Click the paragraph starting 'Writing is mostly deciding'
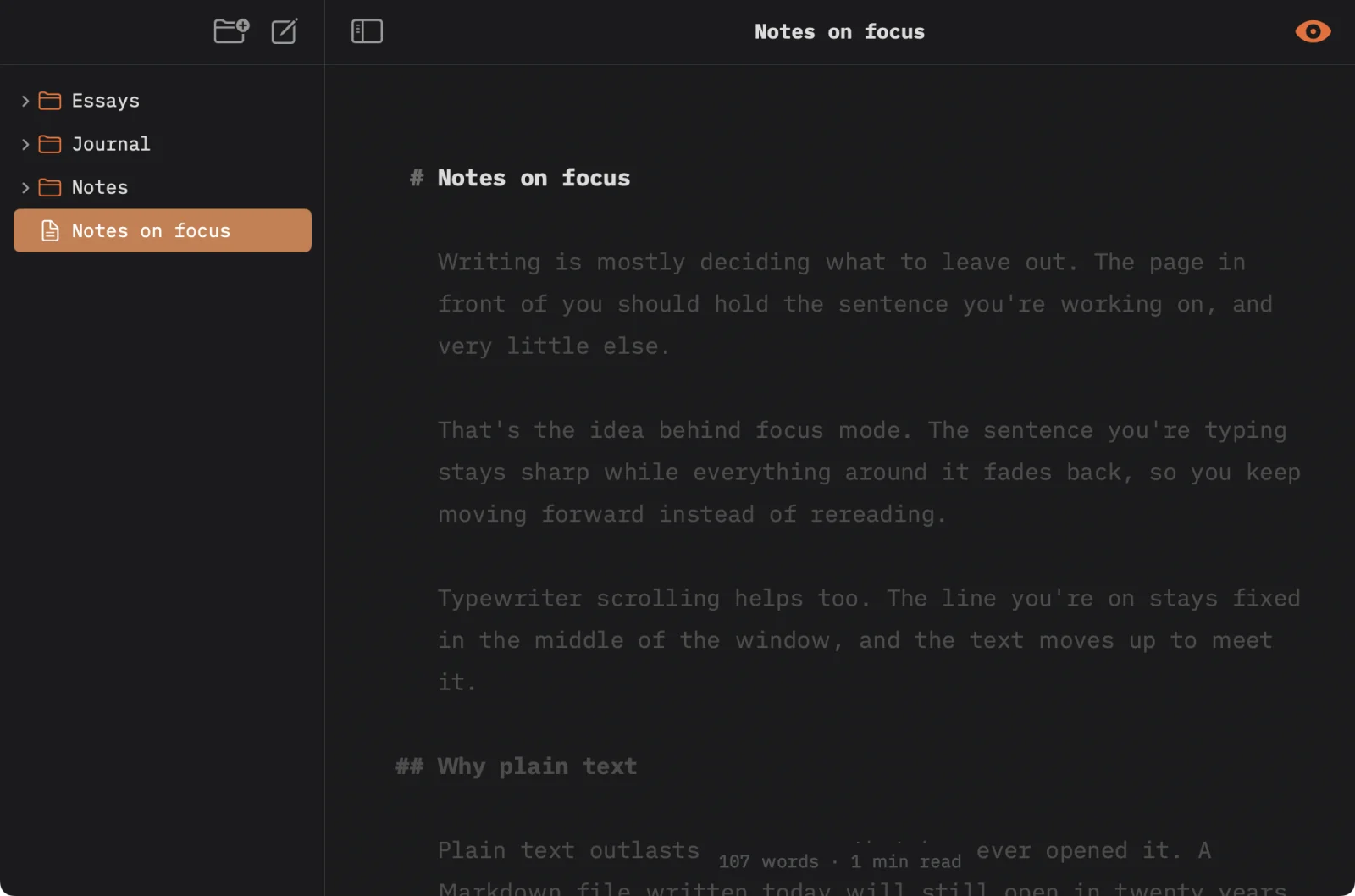 [x=854, y=304]
